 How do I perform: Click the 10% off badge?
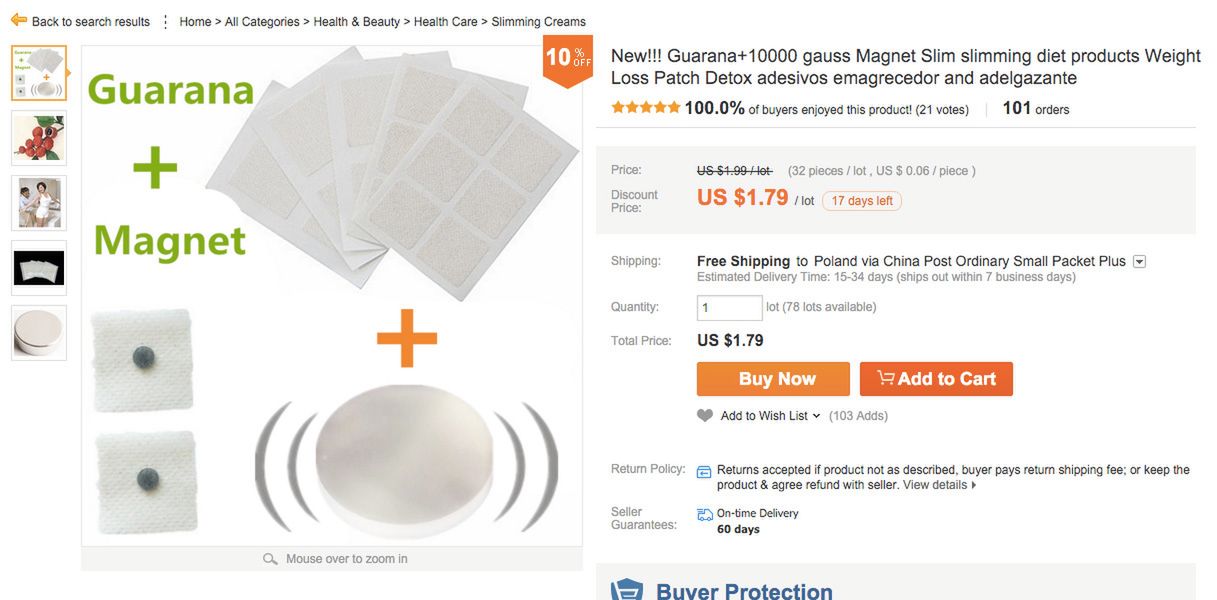[x=567, y=59]
